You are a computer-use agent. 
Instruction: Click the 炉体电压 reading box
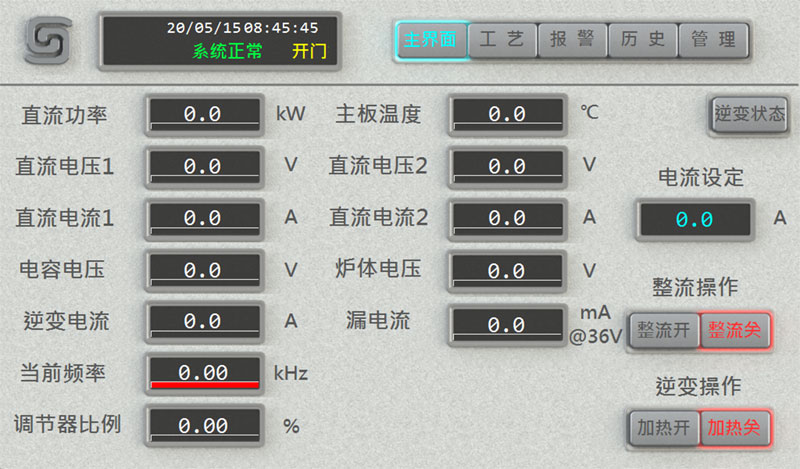coord(507,271)
